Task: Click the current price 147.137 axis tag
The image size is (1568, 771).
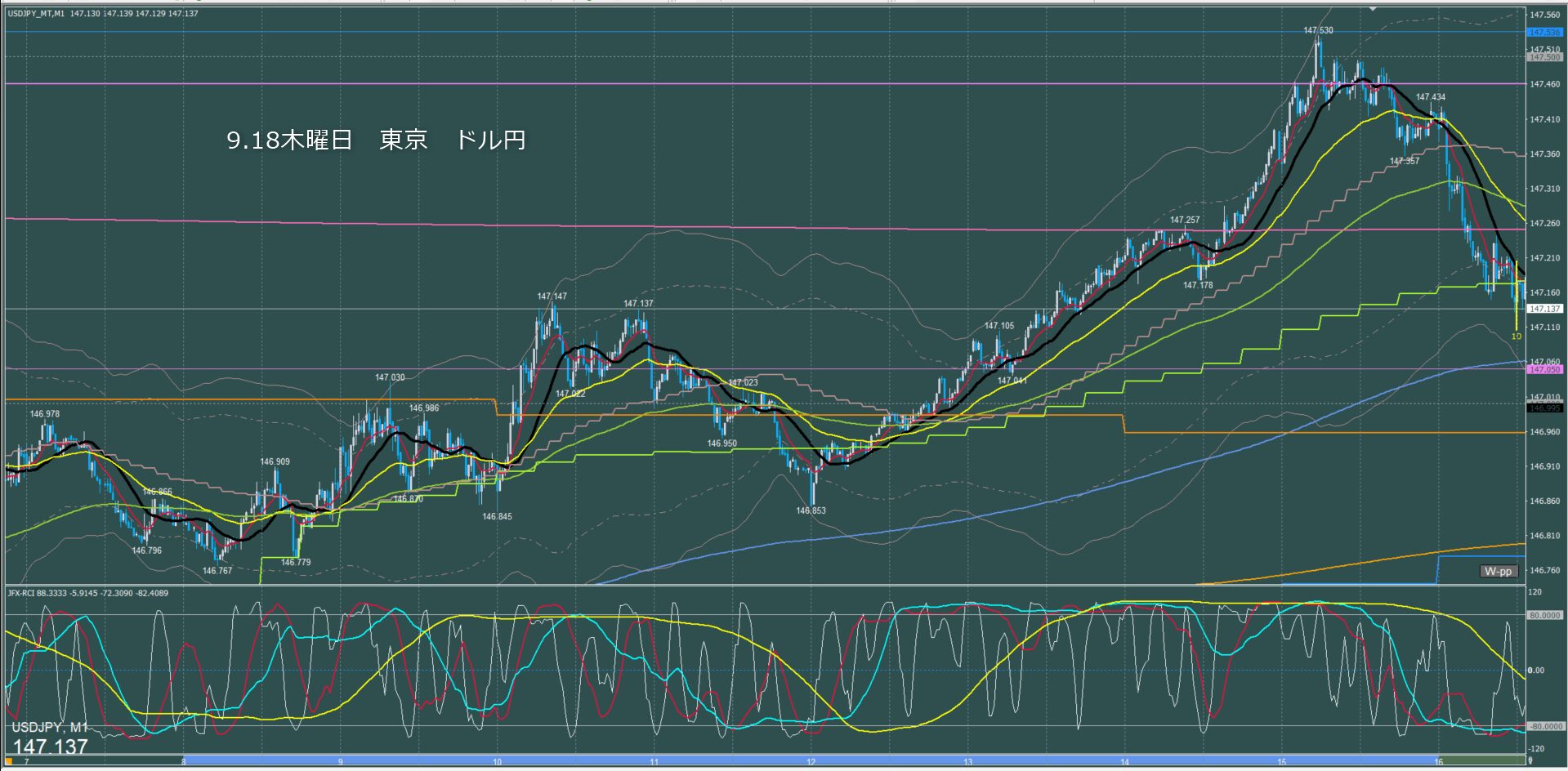Action: click(x=1543, y=309)
